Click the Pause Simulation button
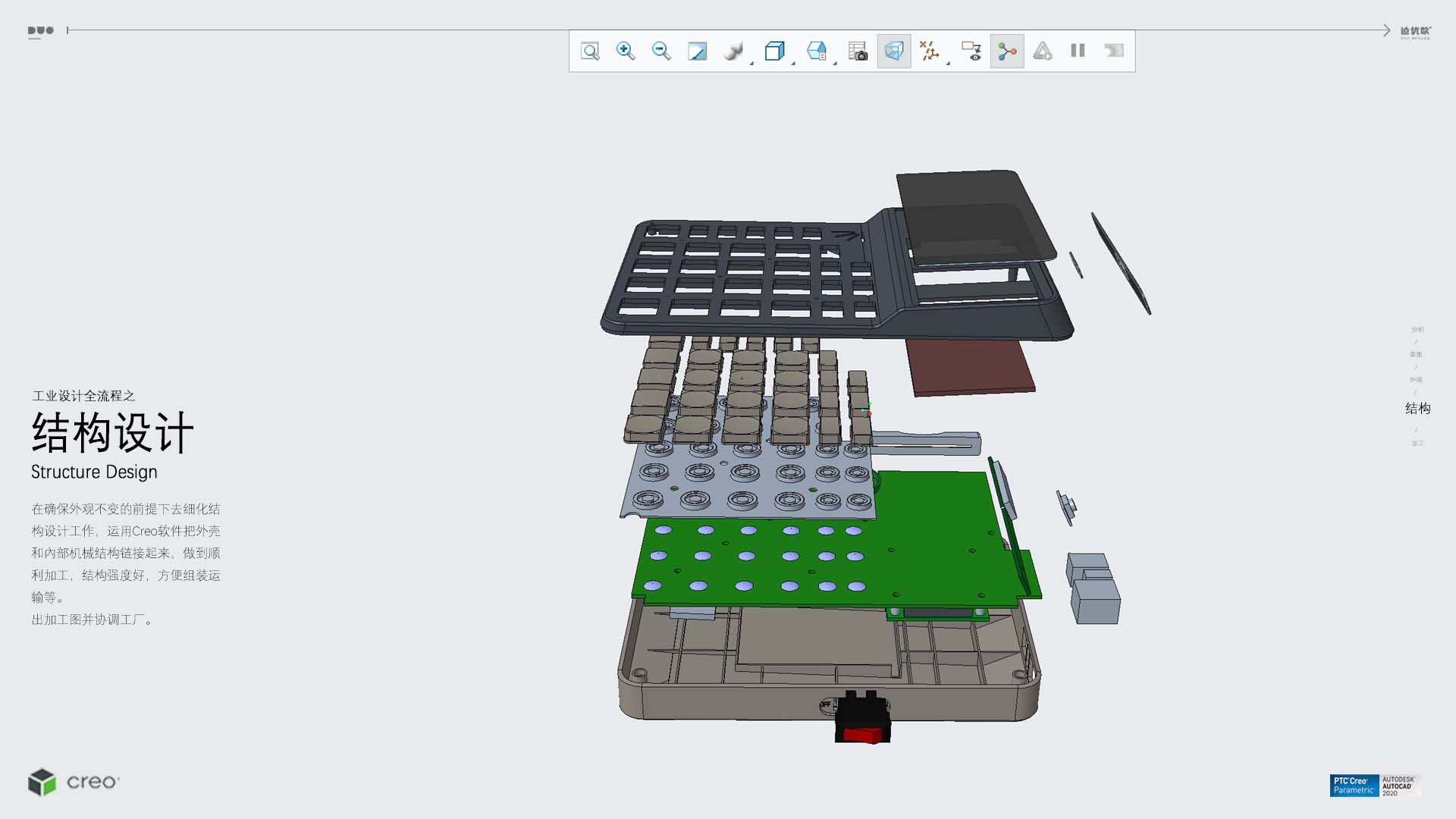 [x=1078, y=51]
